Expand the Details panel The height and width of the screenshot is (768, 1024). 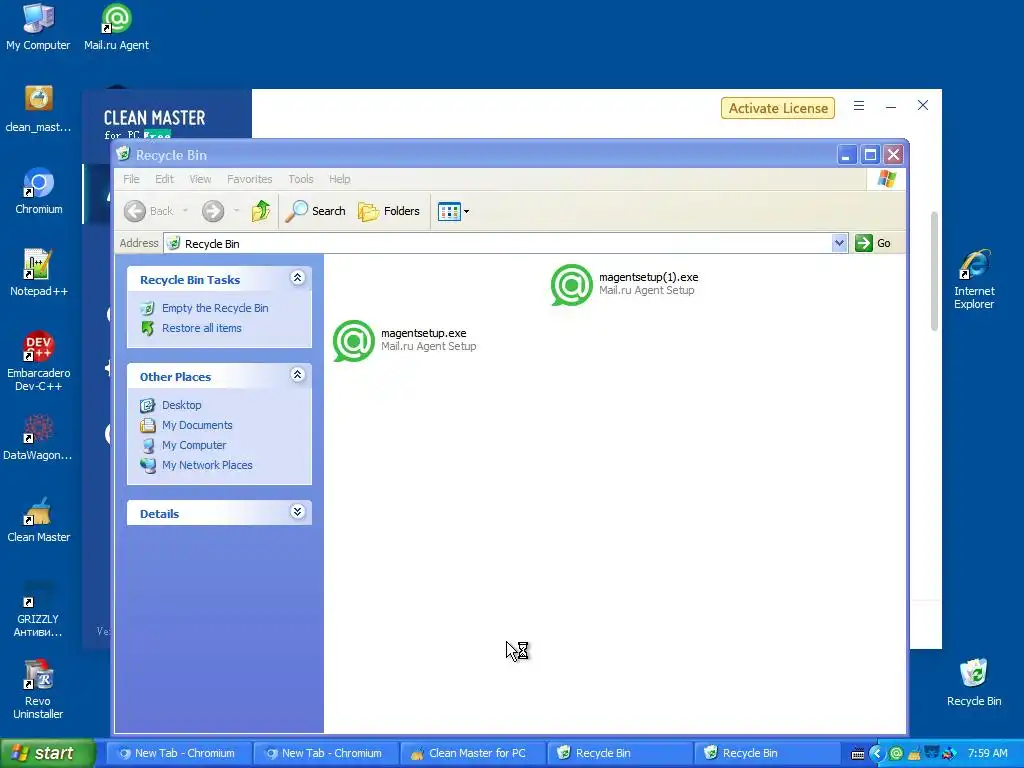297,511
